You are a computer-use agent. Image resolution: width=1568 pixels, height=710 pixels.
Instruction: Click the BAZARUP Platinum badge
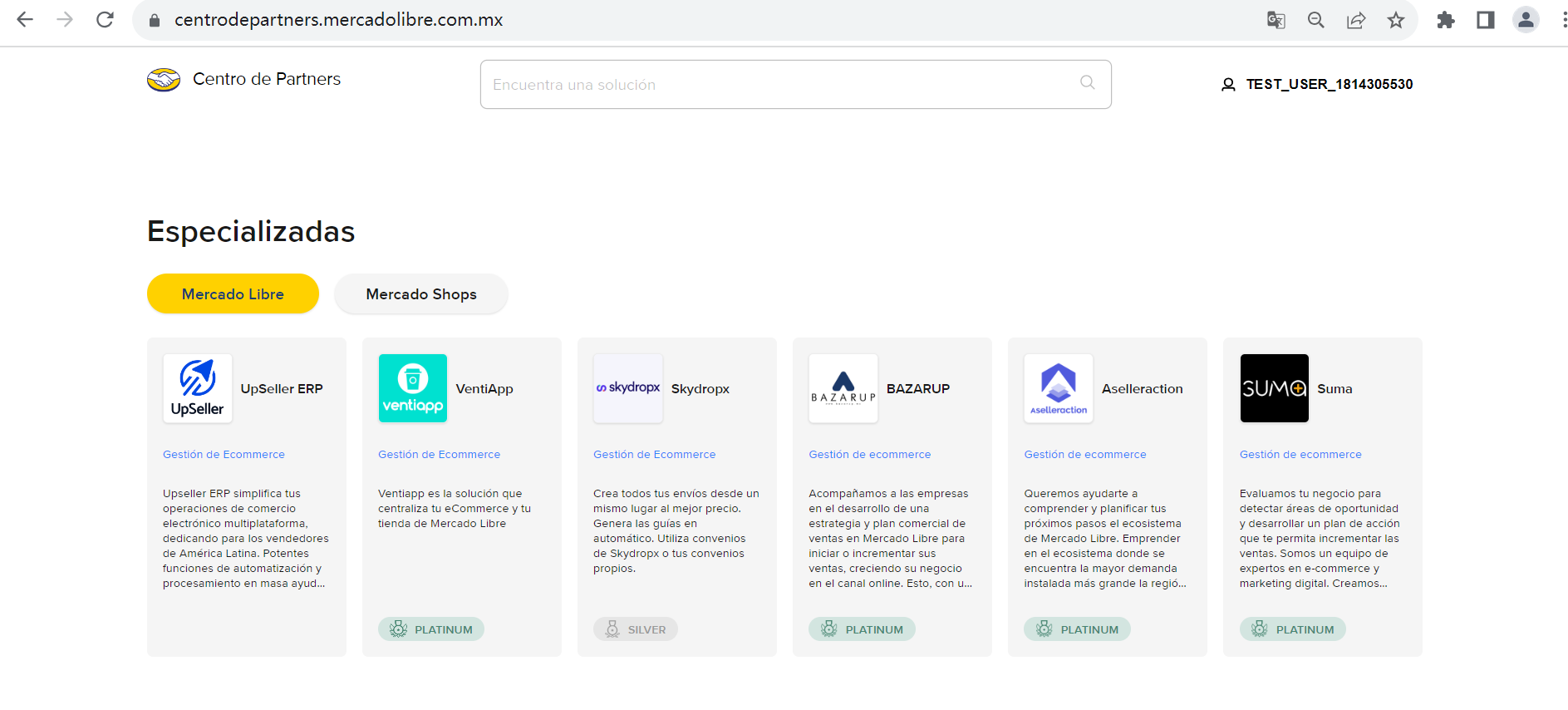click(x=862, y=629)
